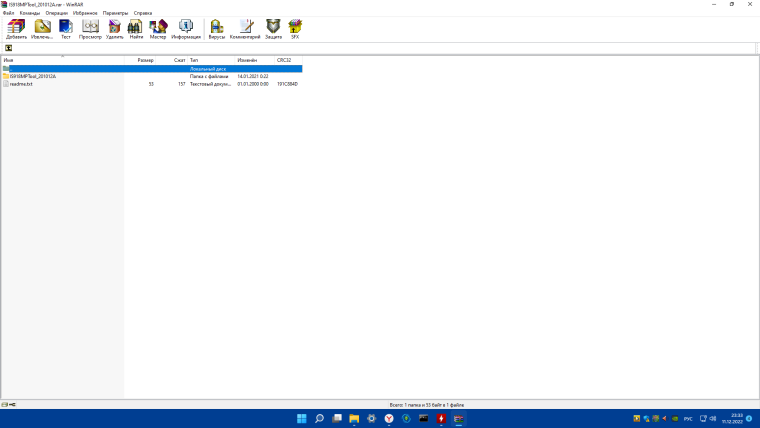This screenshot has height=428, width=760.
Task: Click the Добавить (Add) toolbar icon
Action: click(16, 28)
